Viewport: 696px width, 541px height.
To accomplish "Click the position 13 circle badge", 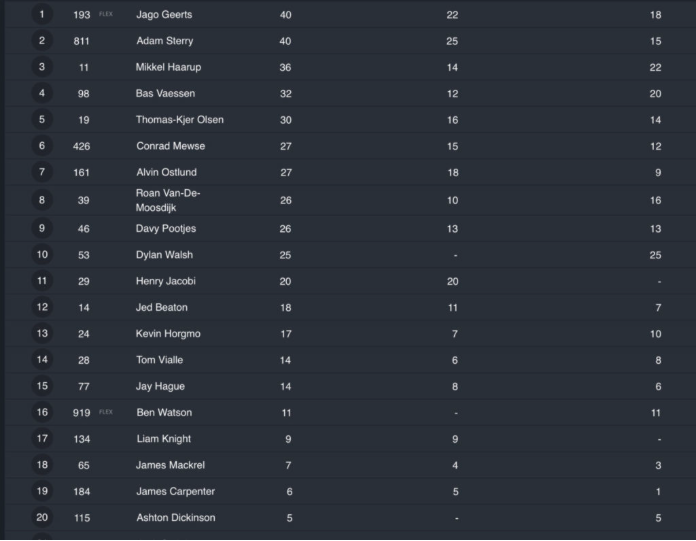I will point(42,334).
